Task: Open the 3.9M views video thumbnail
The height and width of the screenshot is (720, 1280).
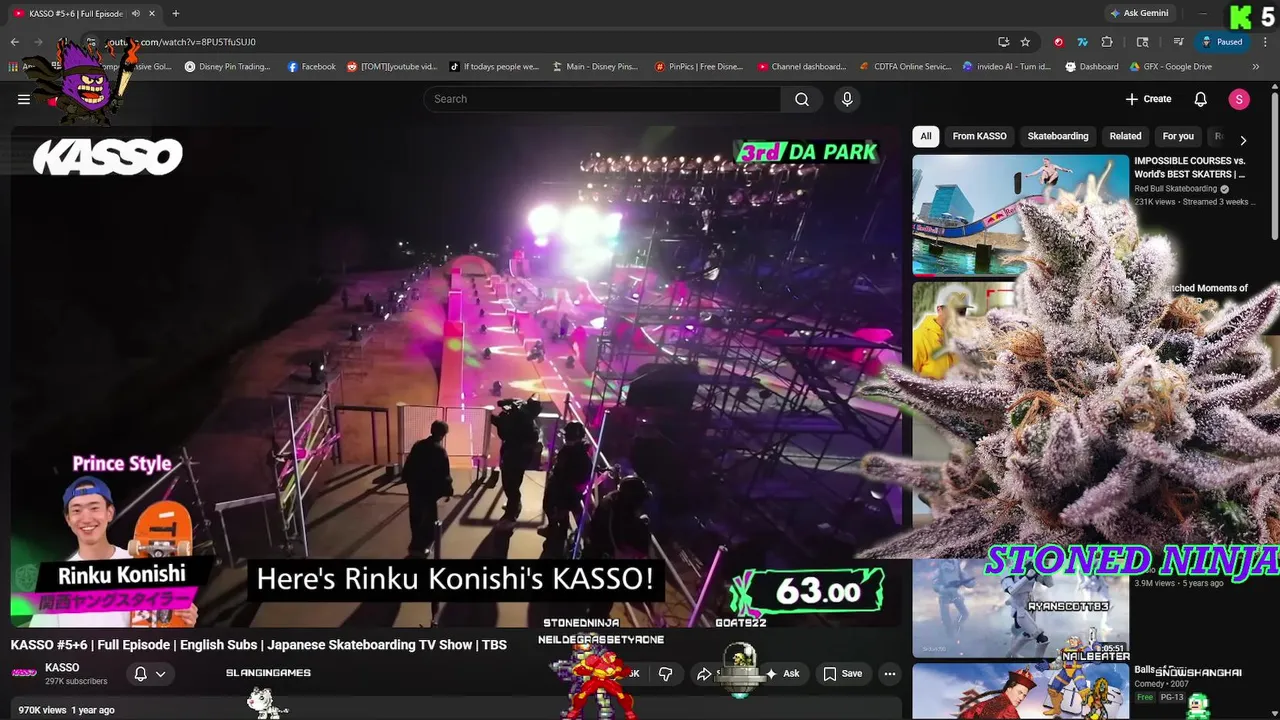Action: pyautogui.click(x=1020, y=606)
